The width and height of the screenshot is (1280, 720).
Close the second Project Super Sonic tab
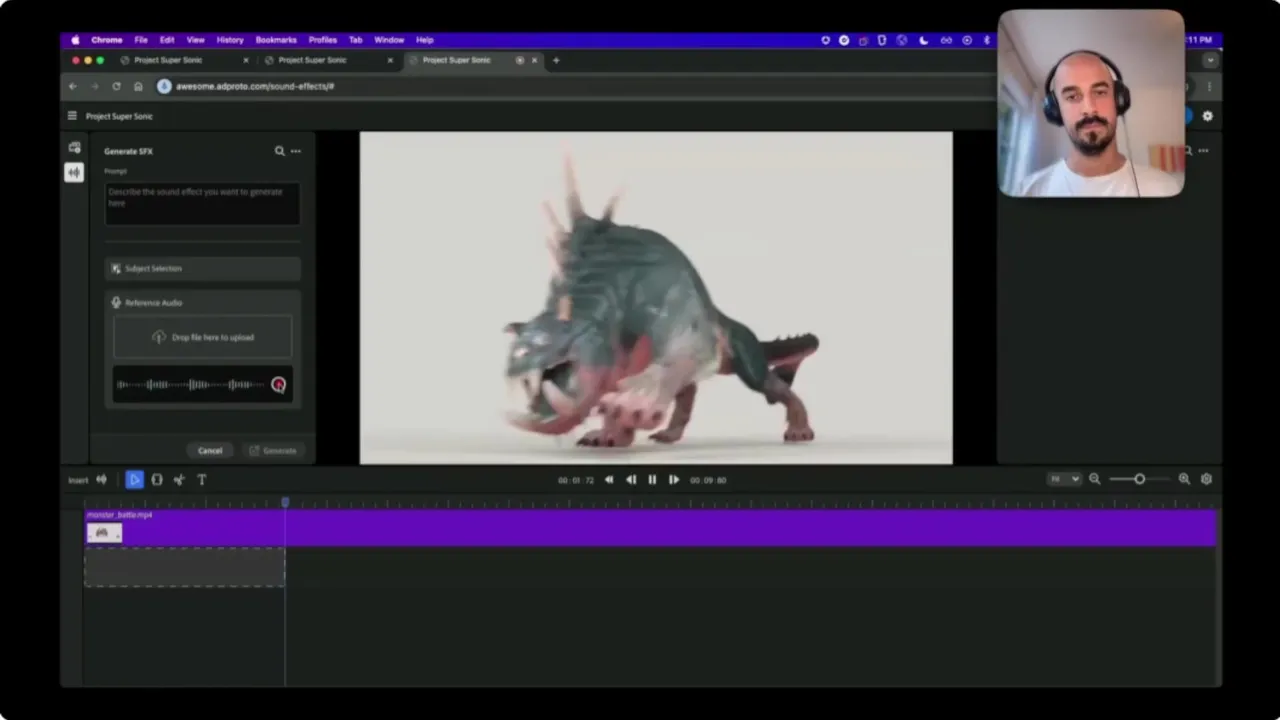coord(390,60)
